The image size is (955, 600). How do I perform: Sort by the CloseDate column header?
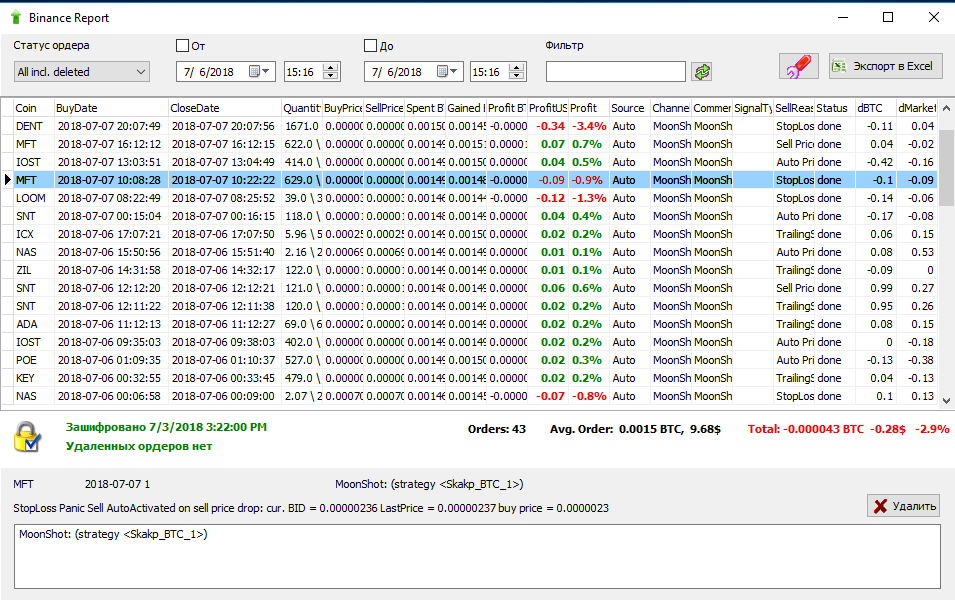225,108
